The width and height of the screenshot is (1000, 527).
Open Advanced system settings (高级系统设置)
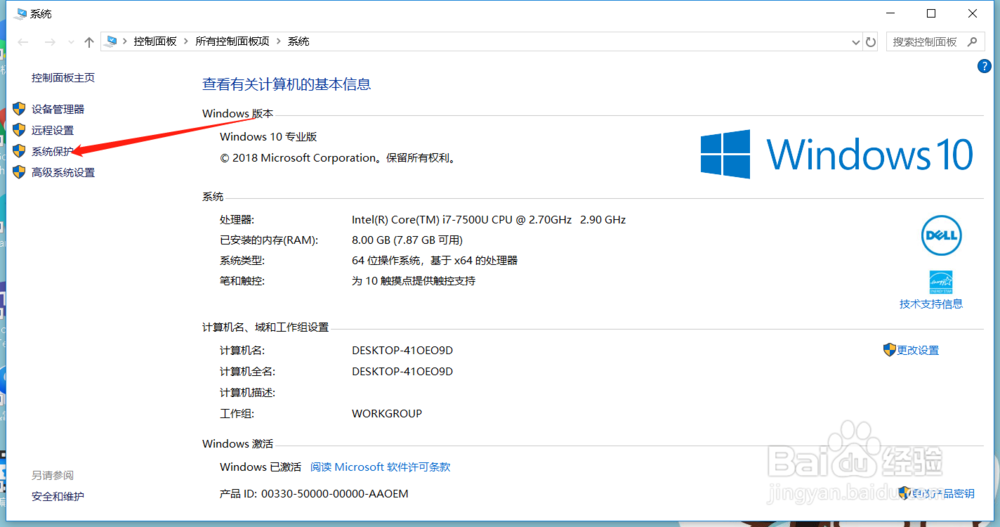click(63, 172)
